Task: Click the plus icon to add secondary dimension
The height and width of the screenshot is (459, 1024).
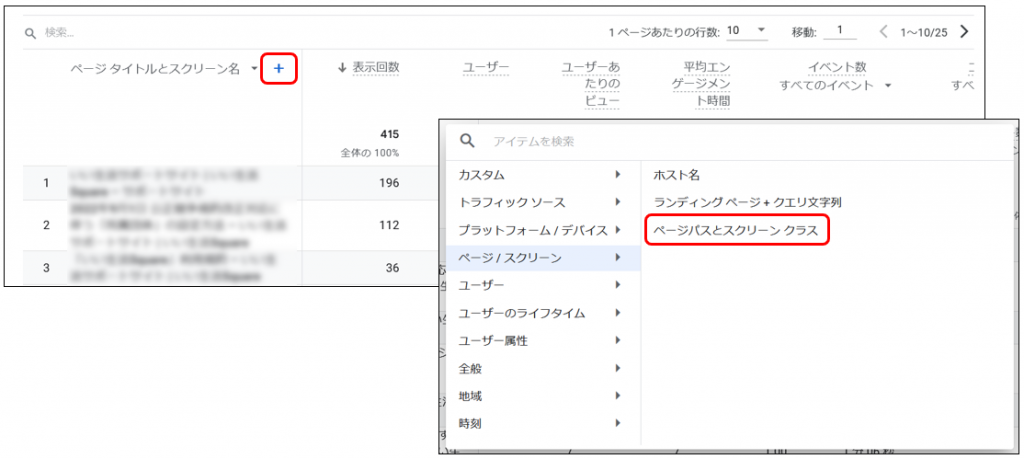Action: point(279,69)
